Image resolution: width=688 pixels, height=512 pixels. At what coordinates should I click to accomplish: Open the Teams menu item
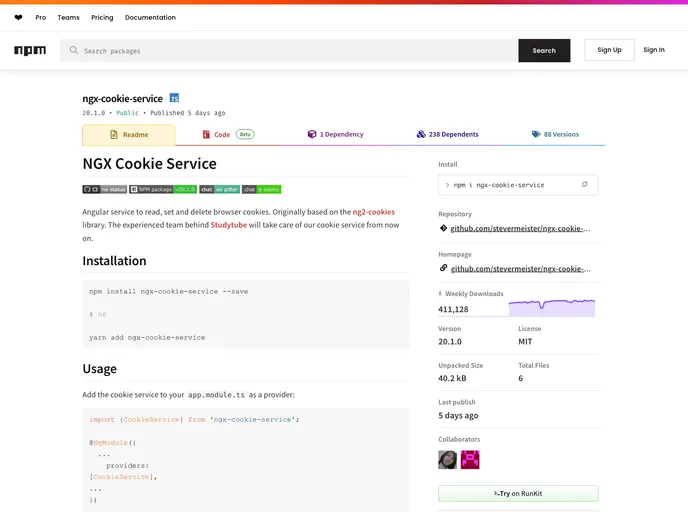[68, 18]
